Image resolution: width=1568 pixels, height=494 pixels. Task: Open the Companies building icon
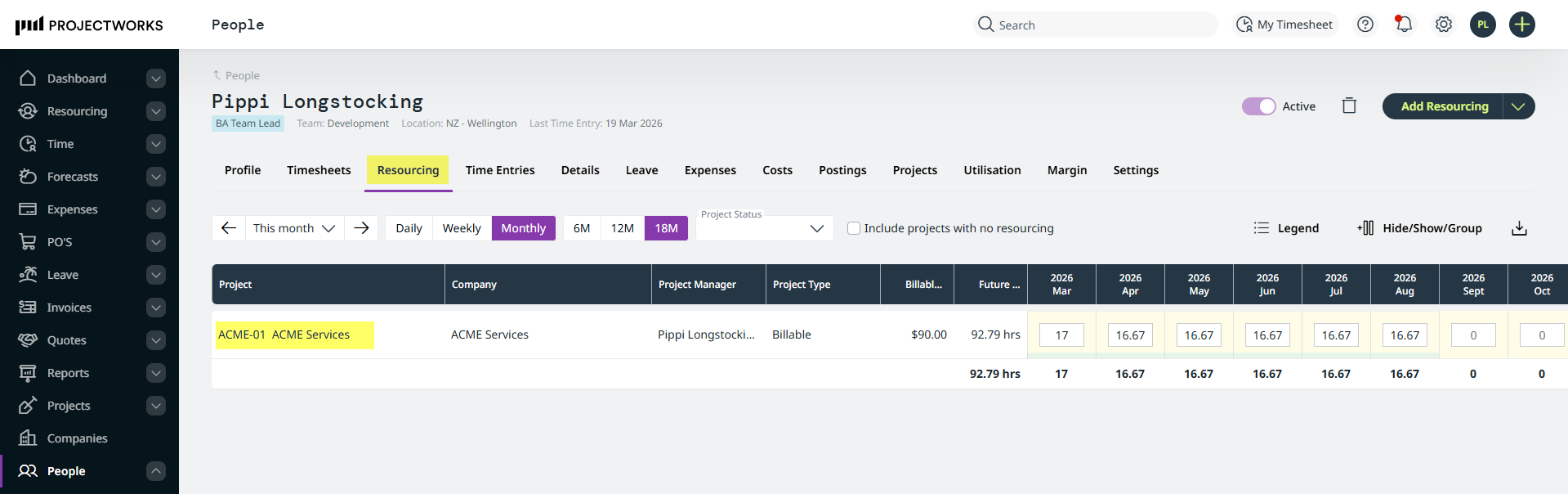(x=28, y=438)
